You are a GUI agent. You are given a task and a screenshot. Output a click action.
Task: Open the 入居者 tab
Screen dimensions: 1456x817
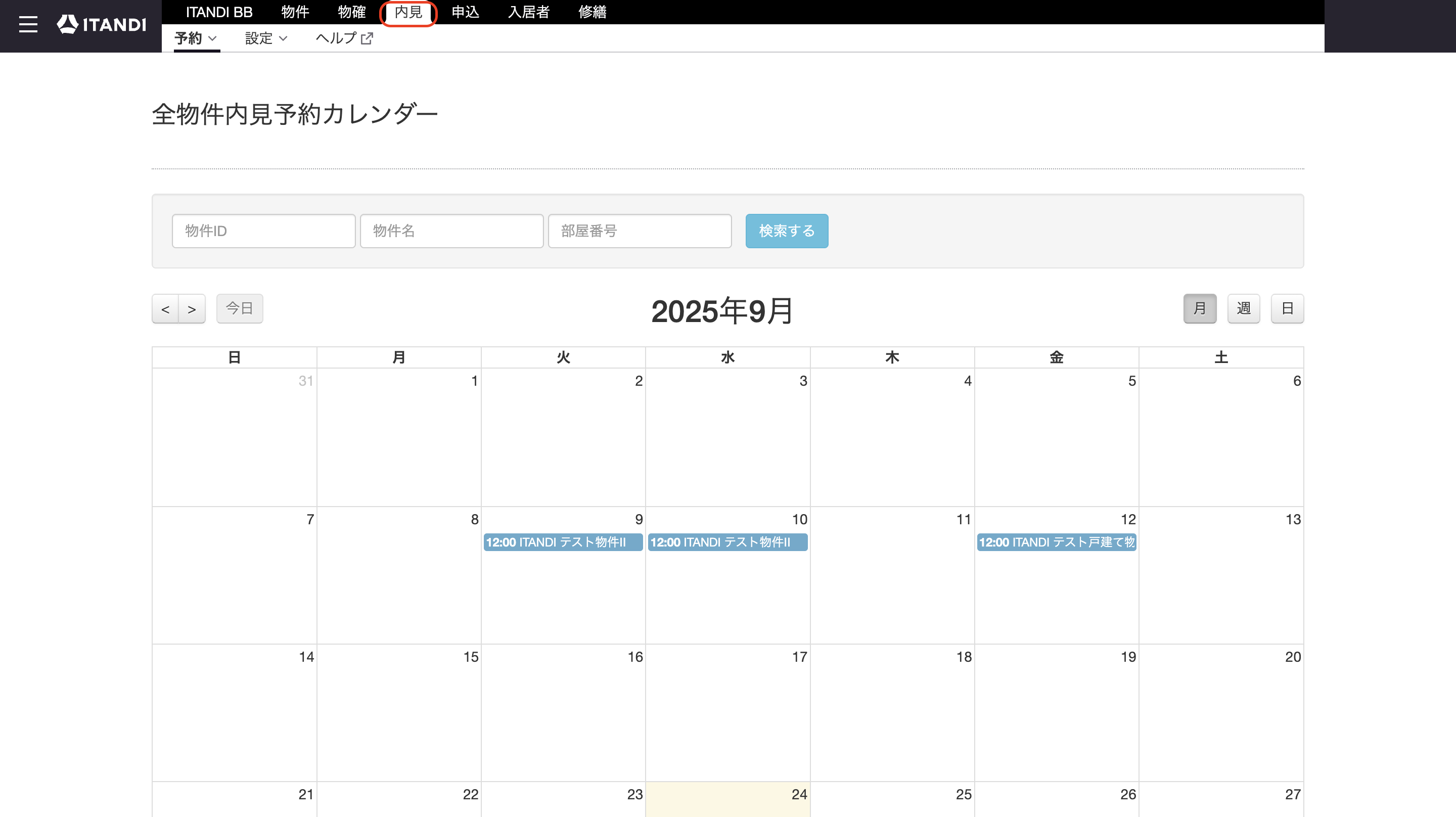(528, 12)
